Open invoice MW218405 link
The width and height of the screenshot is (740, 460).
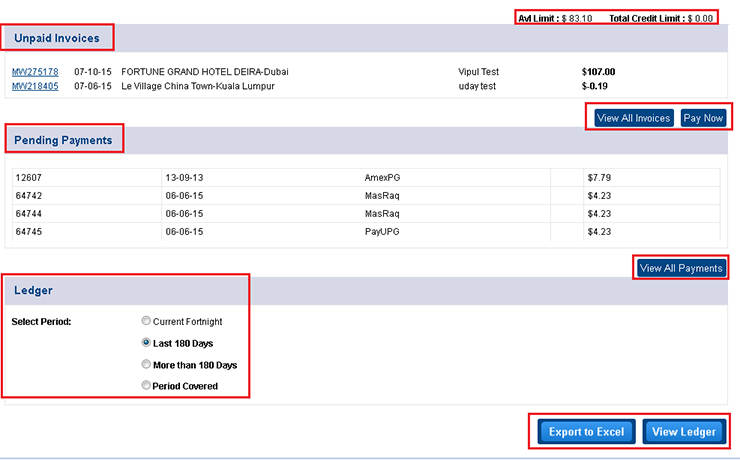click(x=35, y=86)
